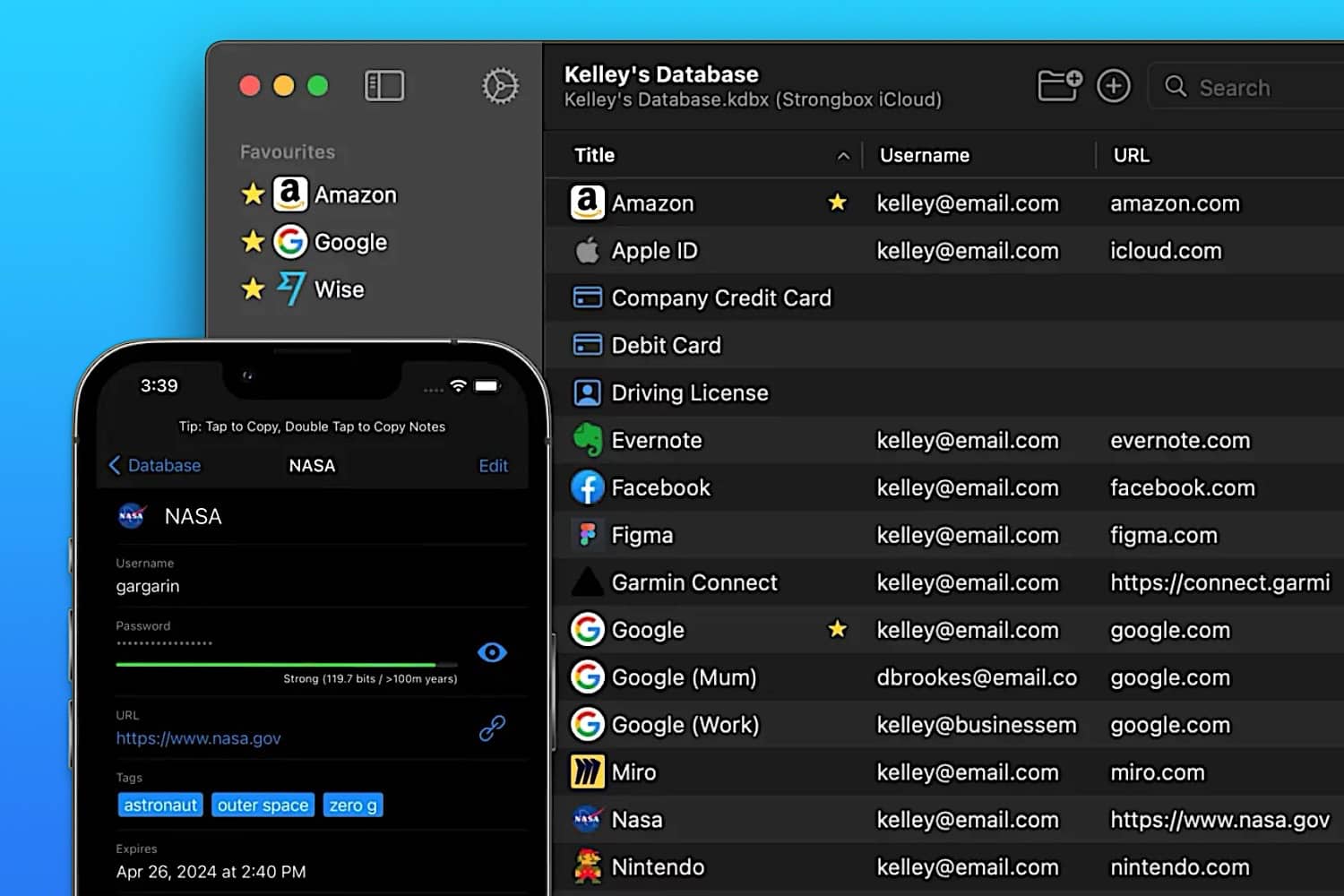
Task: Click the facebook.com URL cell
Action: pyautogui.click(x=1183, y=487)
